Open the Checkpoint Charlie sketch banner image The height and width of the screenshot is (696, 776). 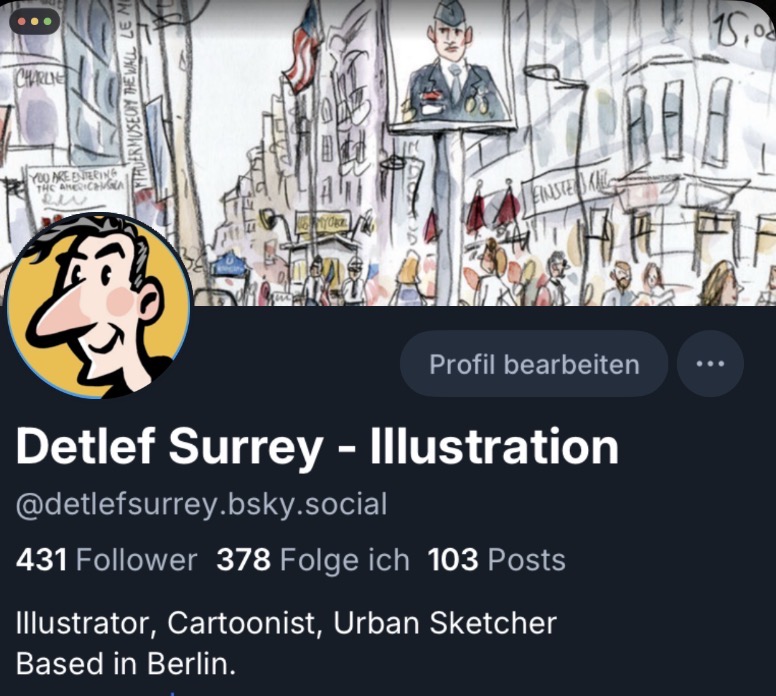coord(388,153)
